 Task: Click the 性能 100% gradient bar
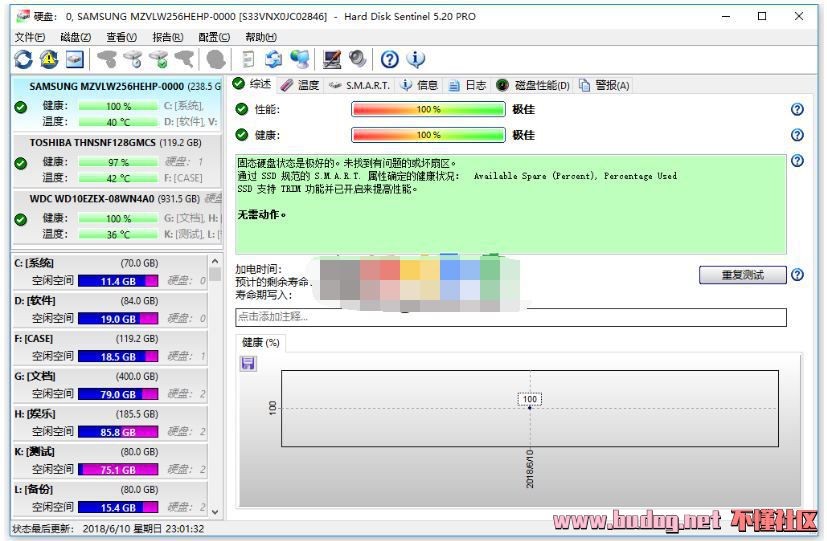(428, 109)
